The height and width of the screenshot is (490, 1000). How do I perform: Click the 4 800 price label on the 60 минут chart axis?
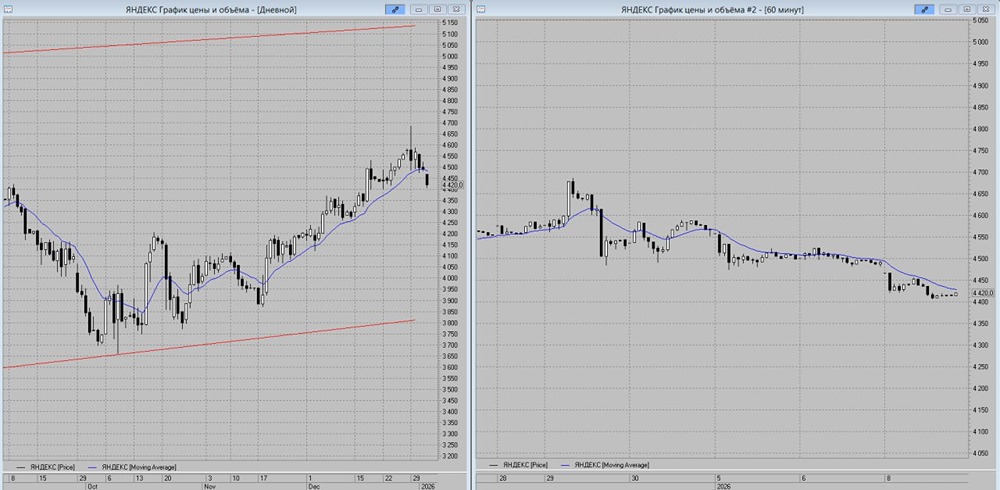coord(979,129)
